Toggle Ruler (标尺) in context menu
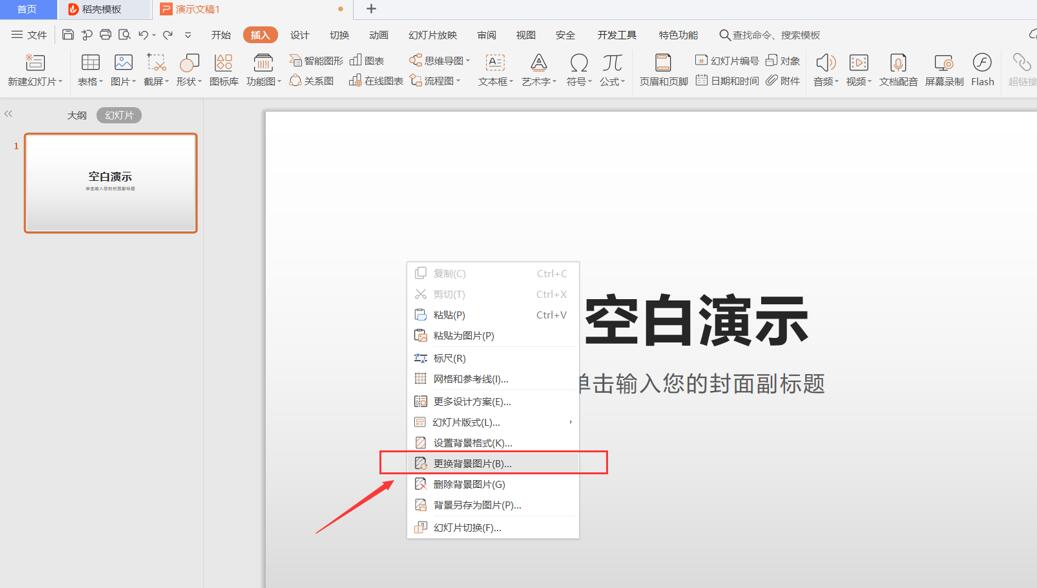 493,358
